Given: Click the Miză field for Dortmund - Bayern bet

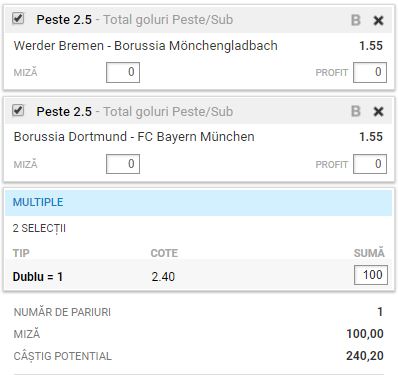Looking at the screenshot, I should coord(123,164).
